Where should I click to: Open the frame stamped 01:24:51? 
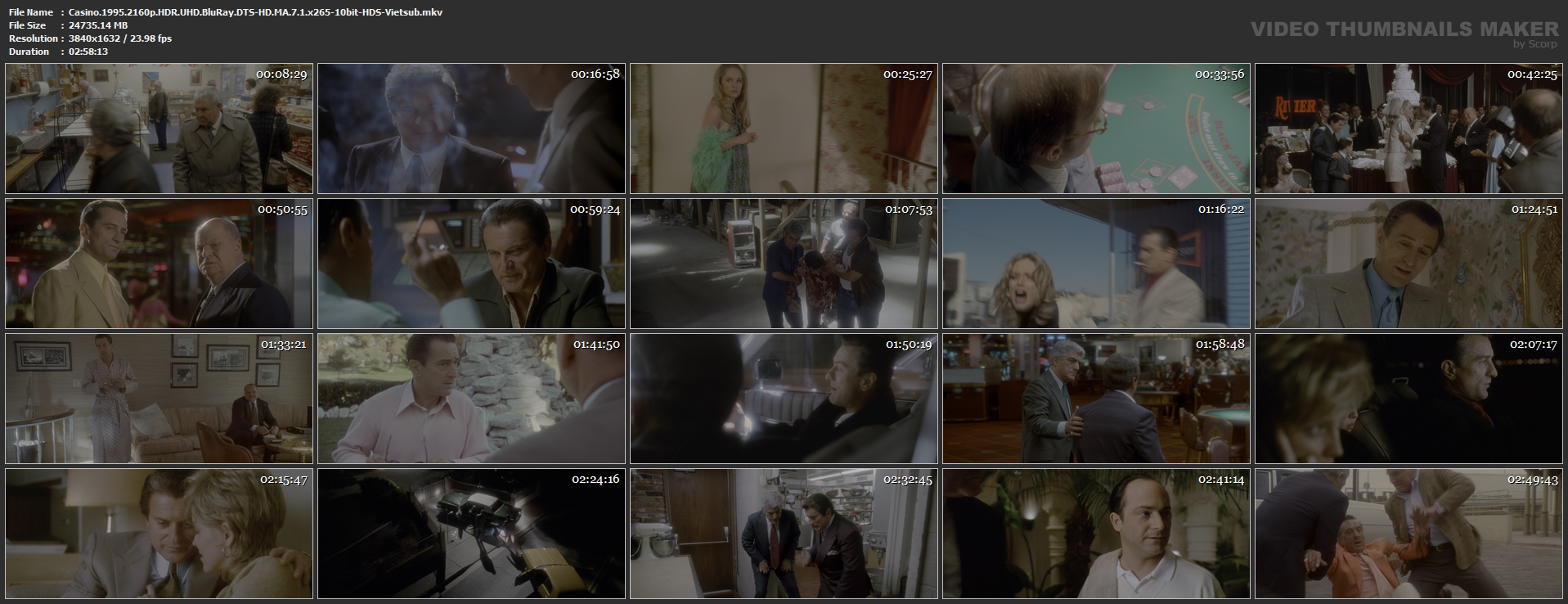(x=1409, y=264)
